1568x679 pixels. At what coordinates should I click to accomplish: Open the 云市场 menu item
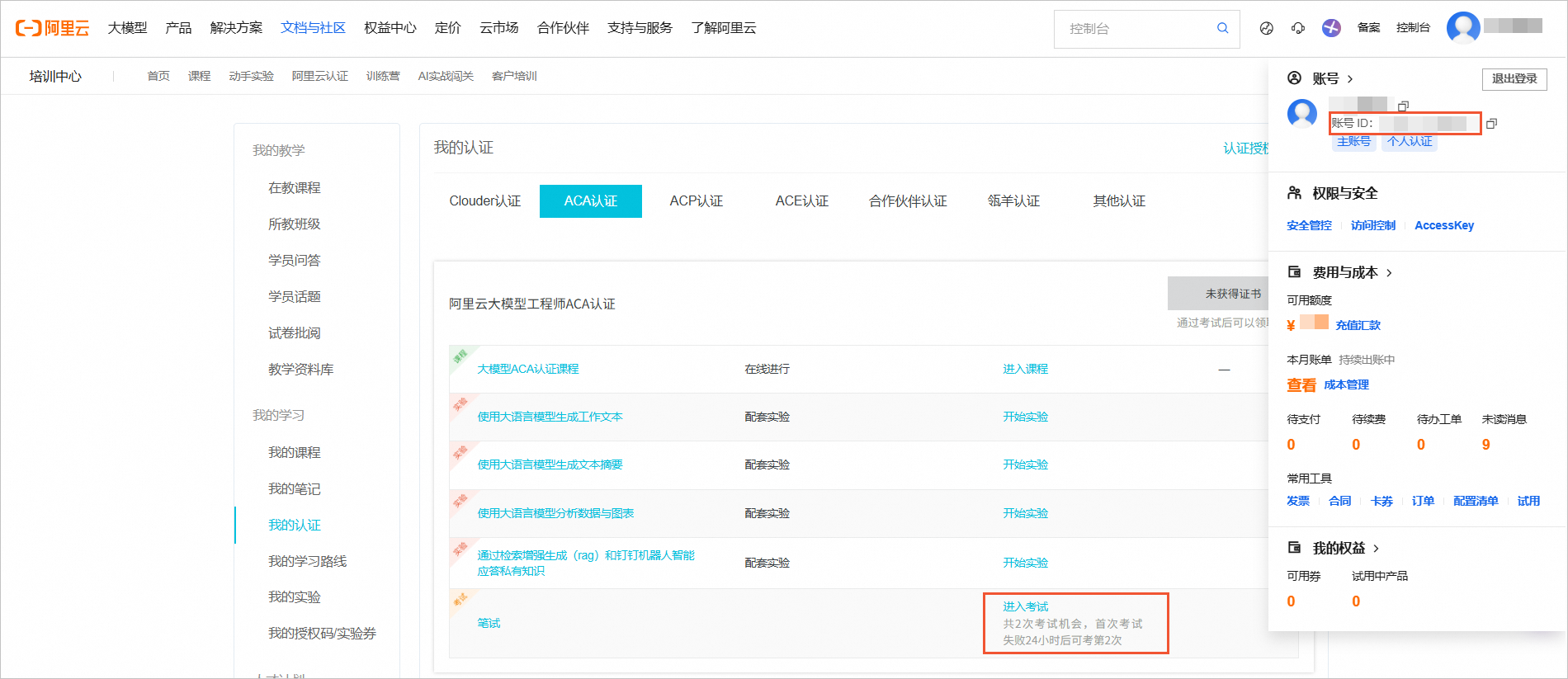click(x=499, y=28)
